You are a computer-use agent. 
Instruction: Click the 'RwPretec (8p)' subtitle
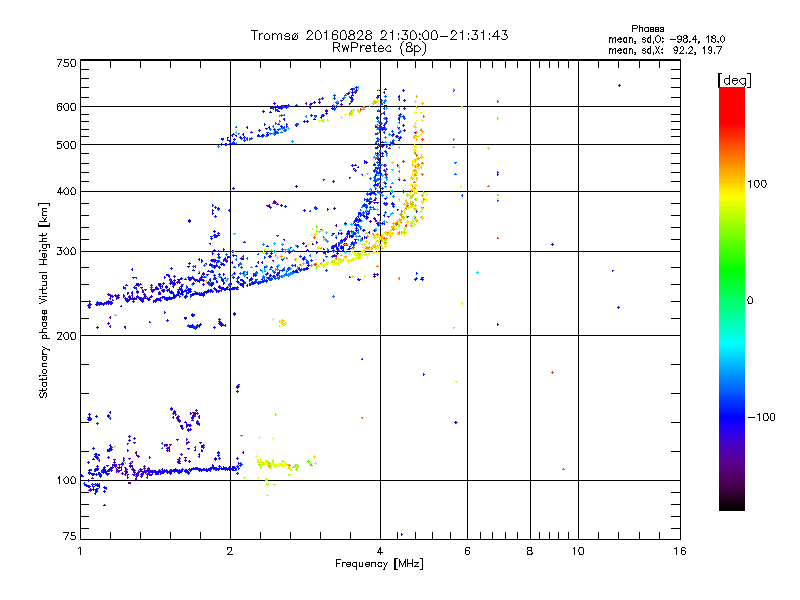(379, 48)
